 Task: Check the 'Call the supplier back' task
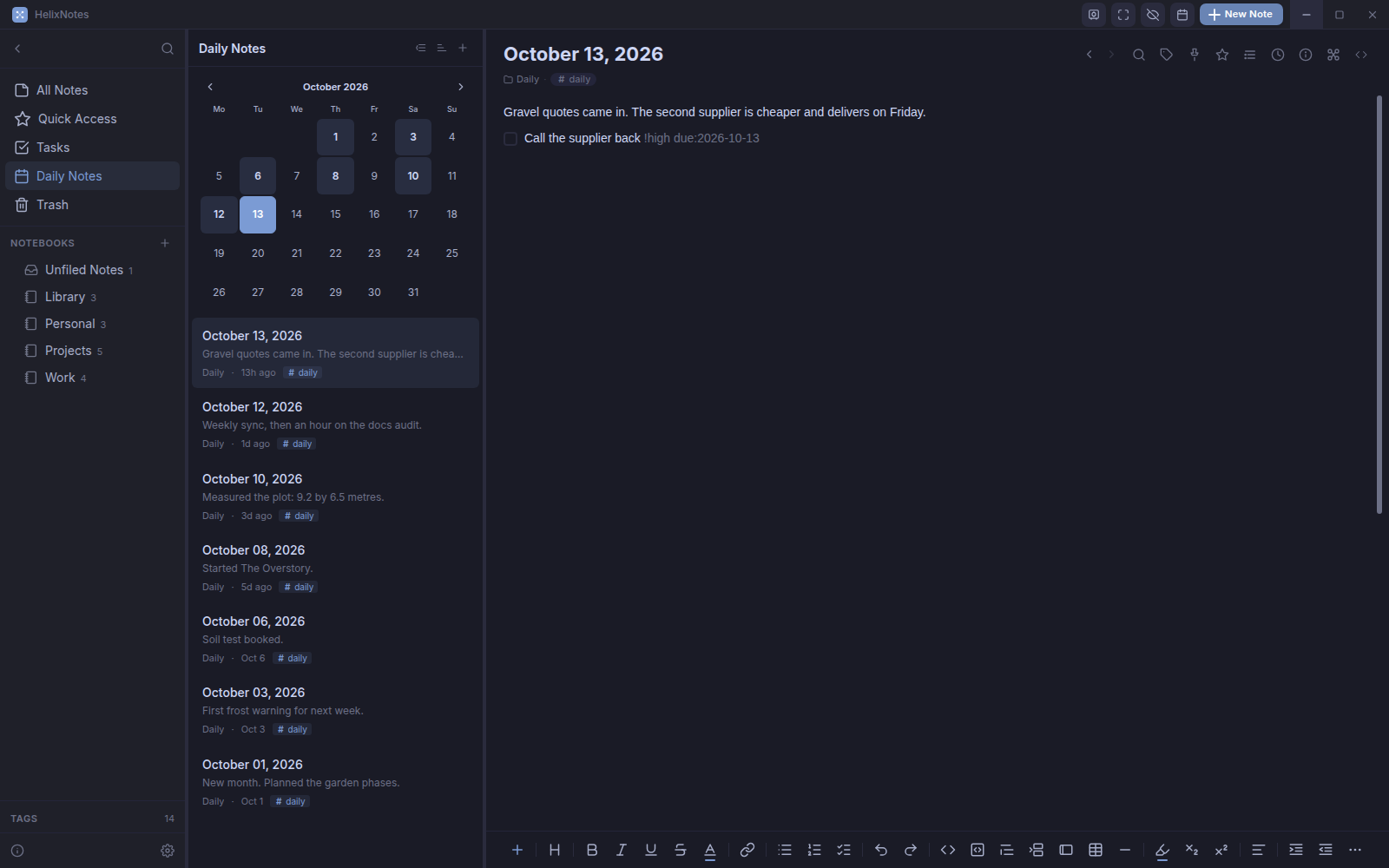point(510,139)
